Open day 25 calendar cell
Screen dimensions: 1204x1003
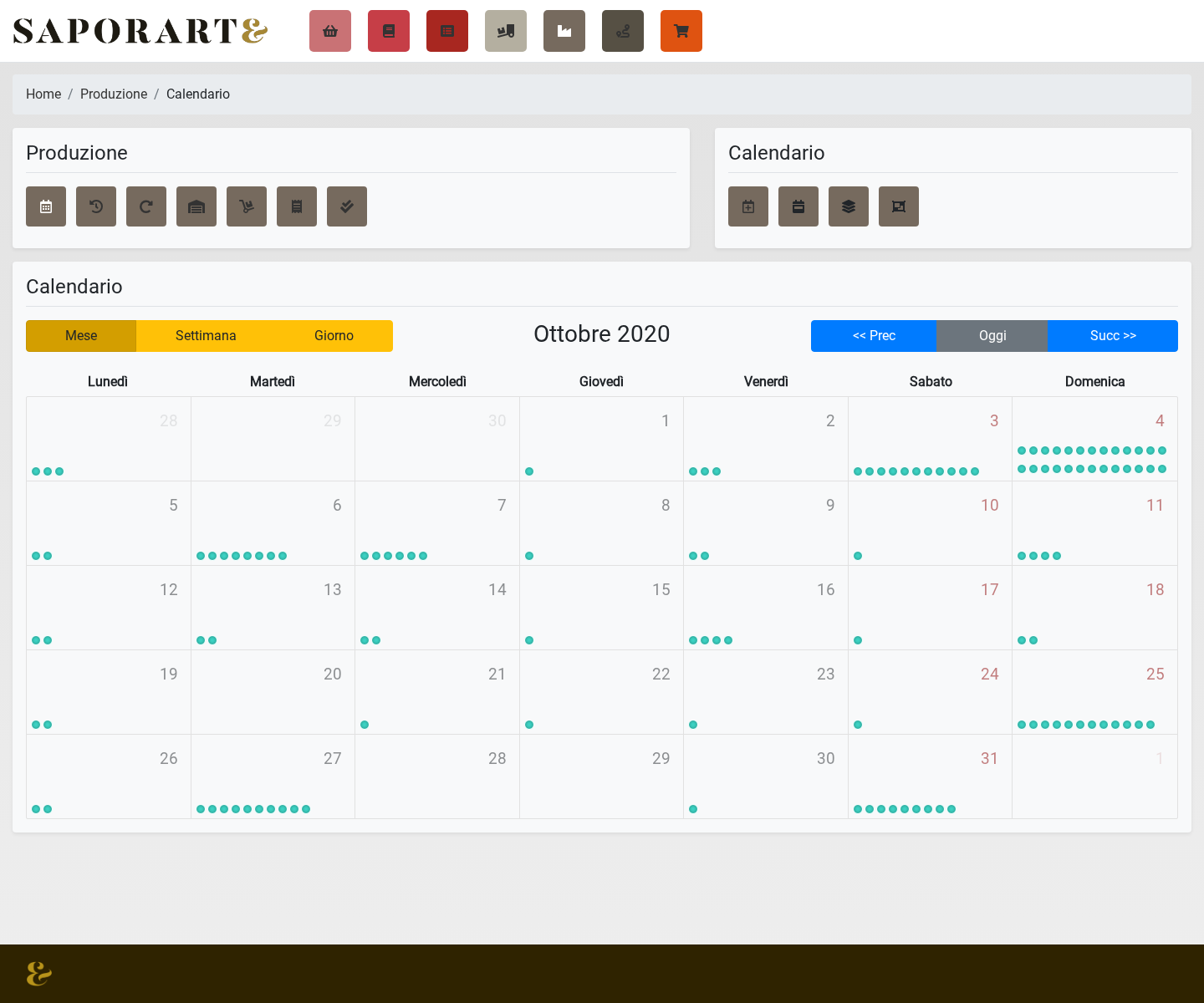pyautogui.click(x=1094, y=692)
